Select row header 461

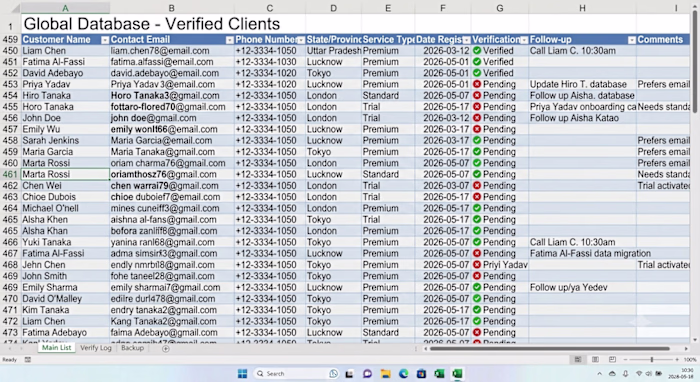[10, 174]
